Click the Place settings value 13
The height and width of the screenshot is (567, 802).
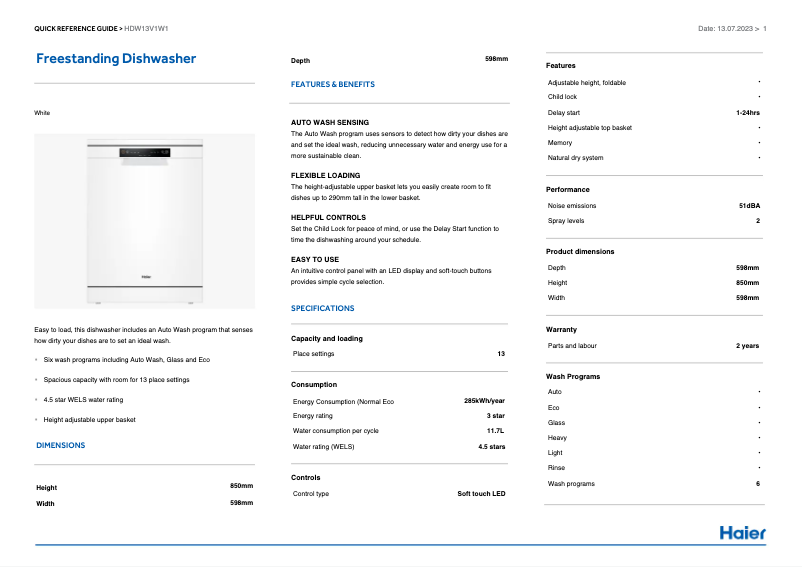(501, 354)
